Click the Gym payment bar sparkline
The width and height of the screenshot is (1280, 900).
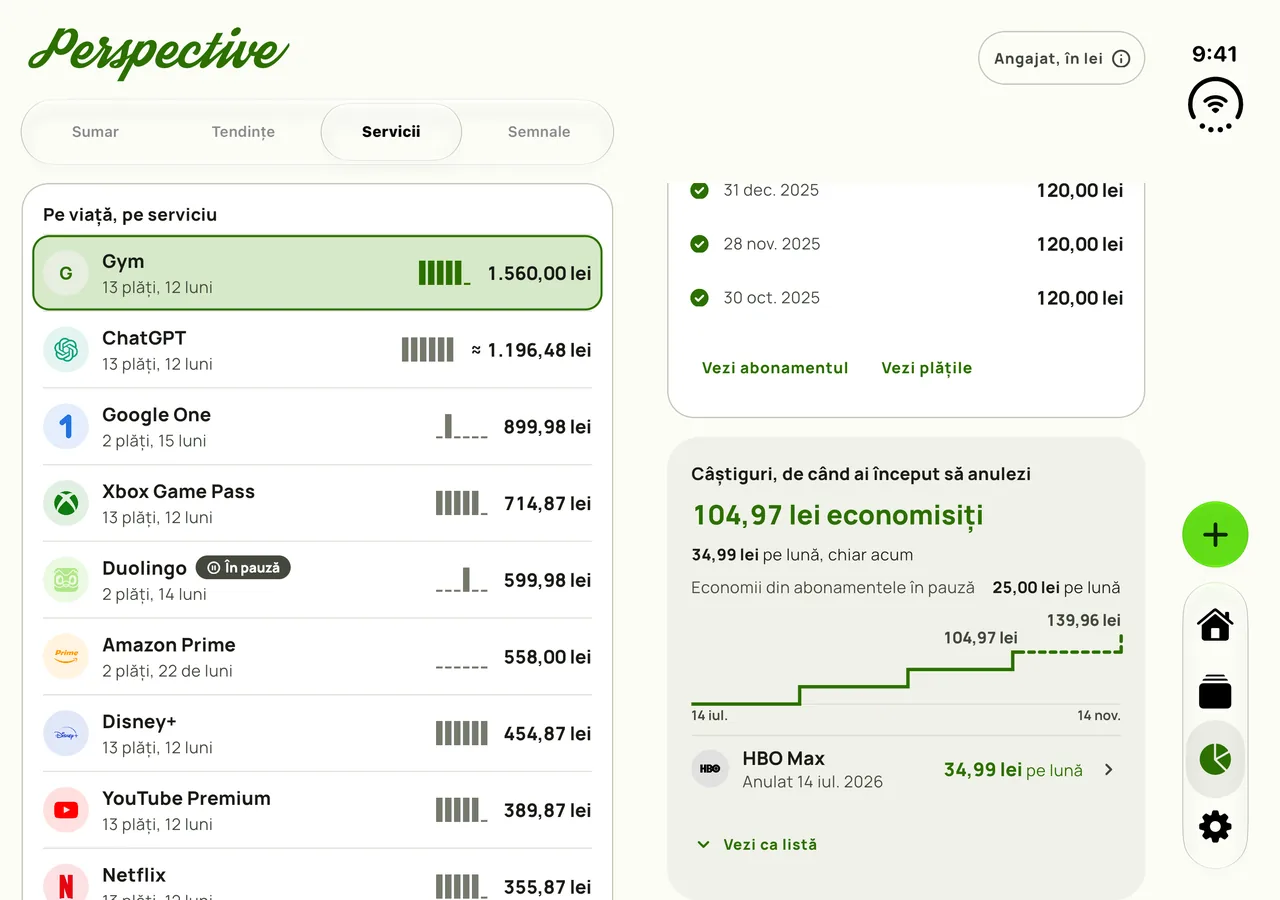click(x=444, y=273)
